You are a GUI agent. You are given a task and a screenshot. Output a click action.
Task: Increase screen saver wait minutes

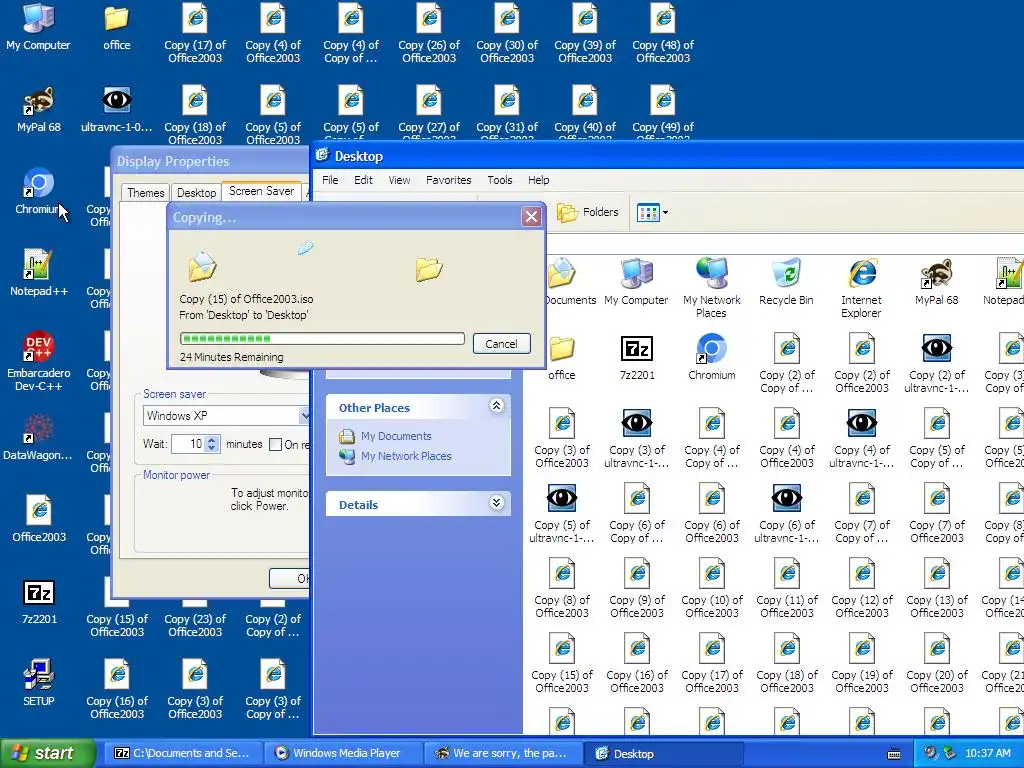point(212,440)
